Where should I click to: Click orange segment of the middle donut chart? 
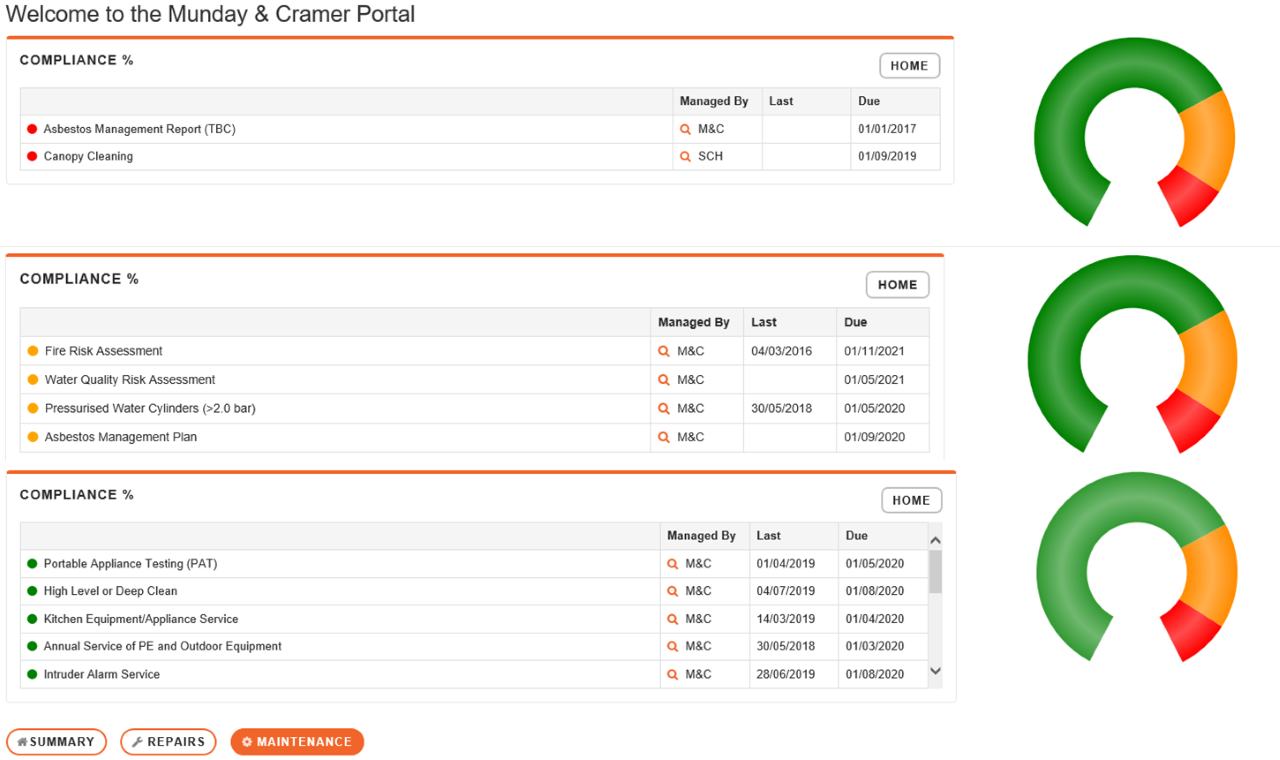point(1210,360)
